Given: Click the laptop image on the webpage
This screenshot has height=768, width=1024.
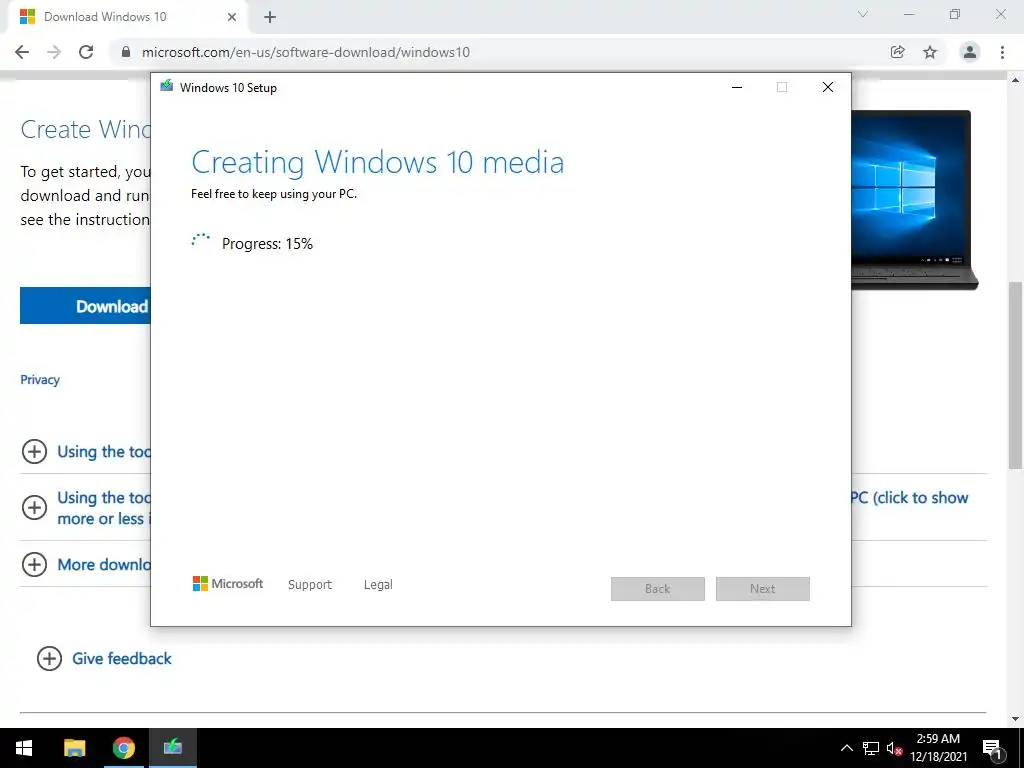Looking at the screenshot, I should pyautogui.click(x=915, y=200).
